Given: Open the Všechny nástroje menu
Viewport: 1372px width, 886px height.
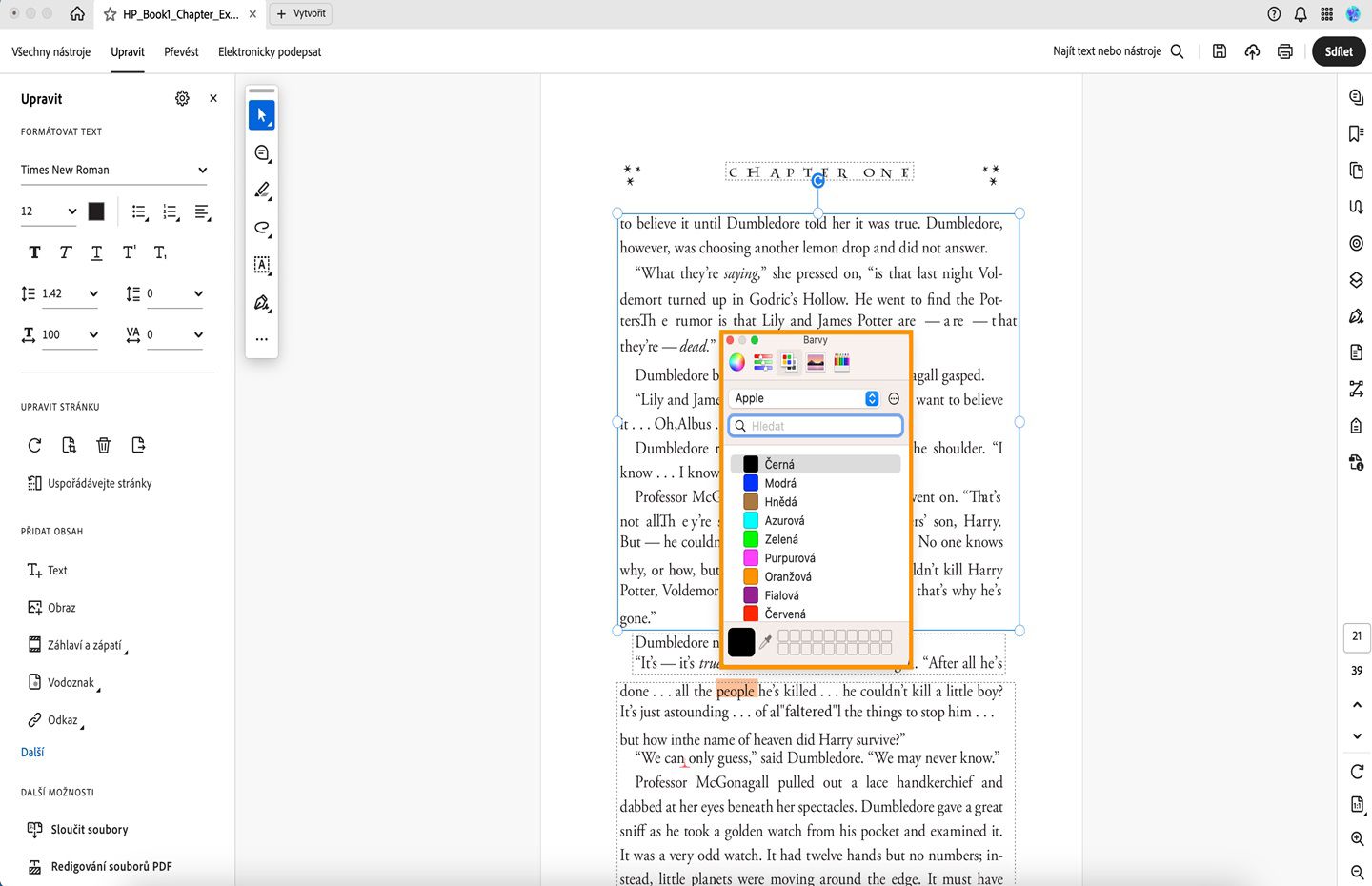Looking at the screenshot, I should pos(51,51).
